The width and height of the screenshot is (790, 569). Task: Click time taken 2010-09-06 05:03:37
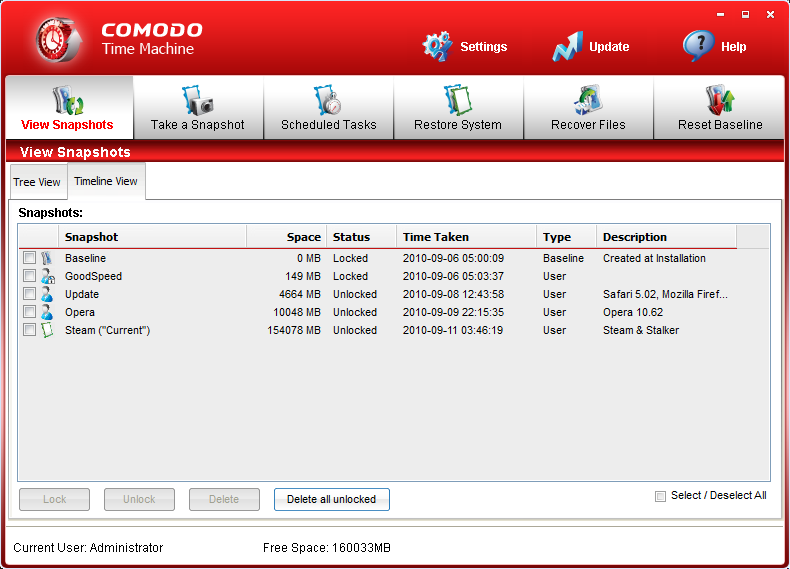click(x=453, y=276)
